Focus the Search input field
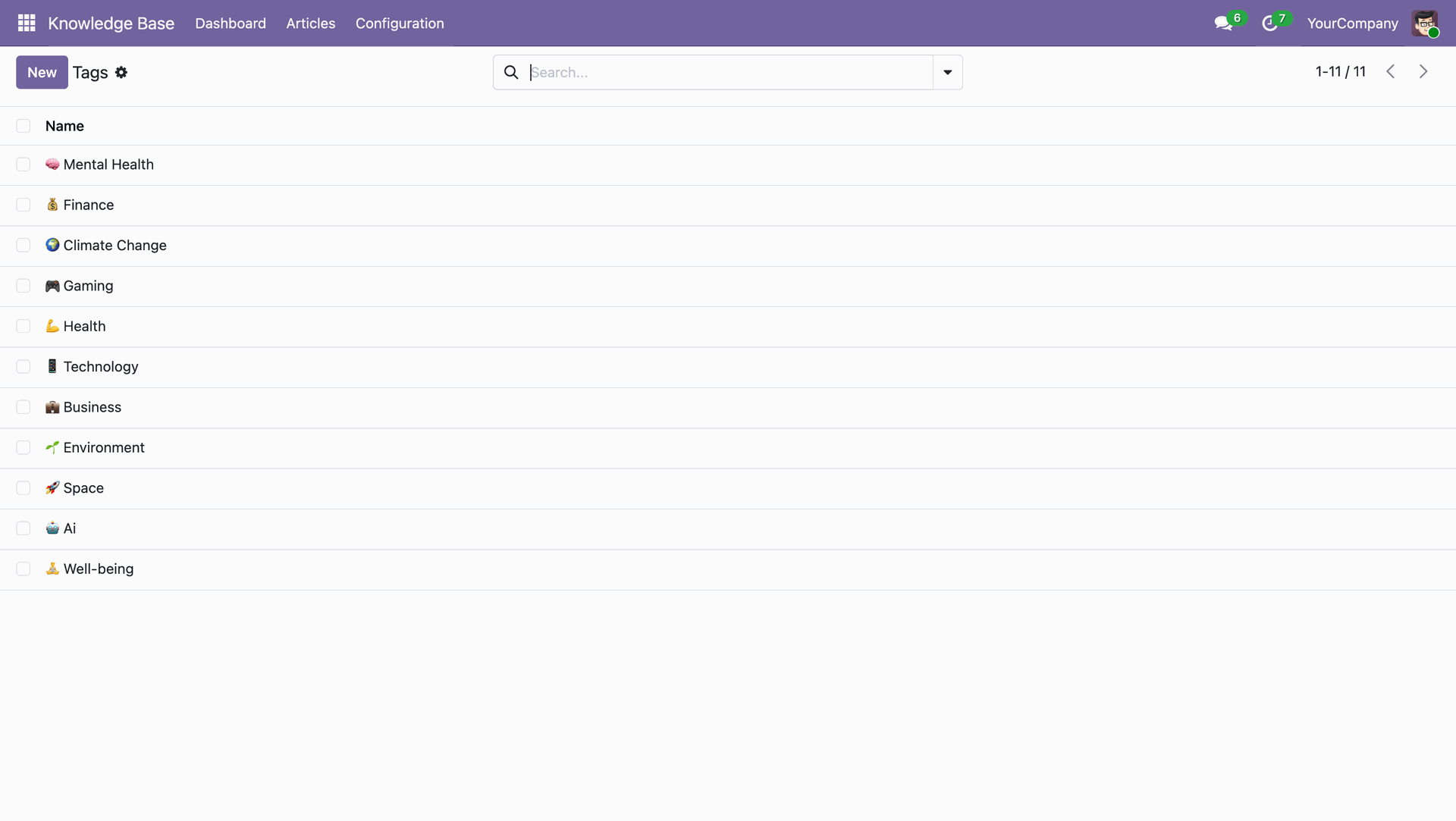 pyautogui.click(x=728, y=72)
